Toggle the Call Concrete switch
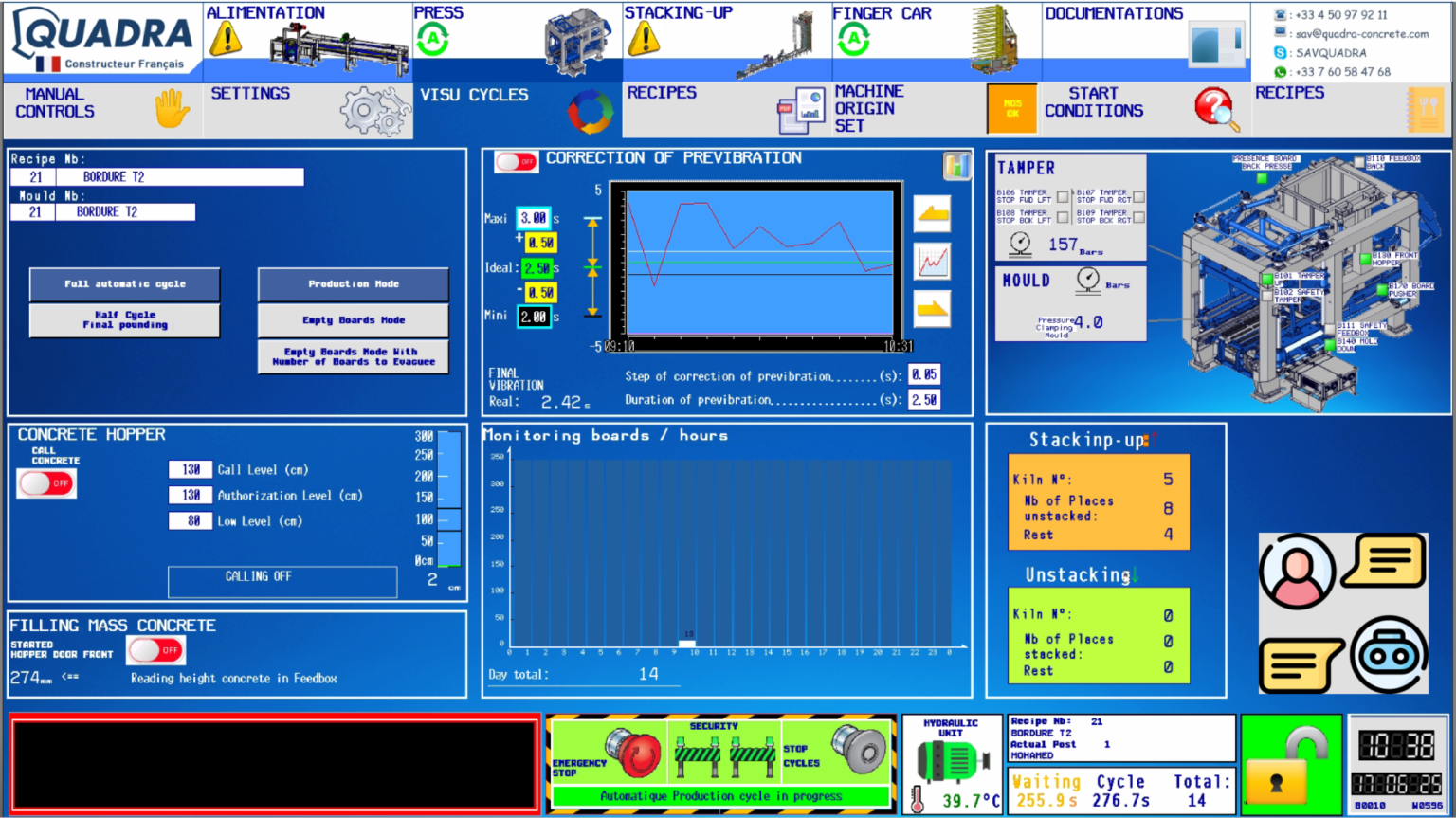Screen dimensions: 1456x818 coord(46,483)
